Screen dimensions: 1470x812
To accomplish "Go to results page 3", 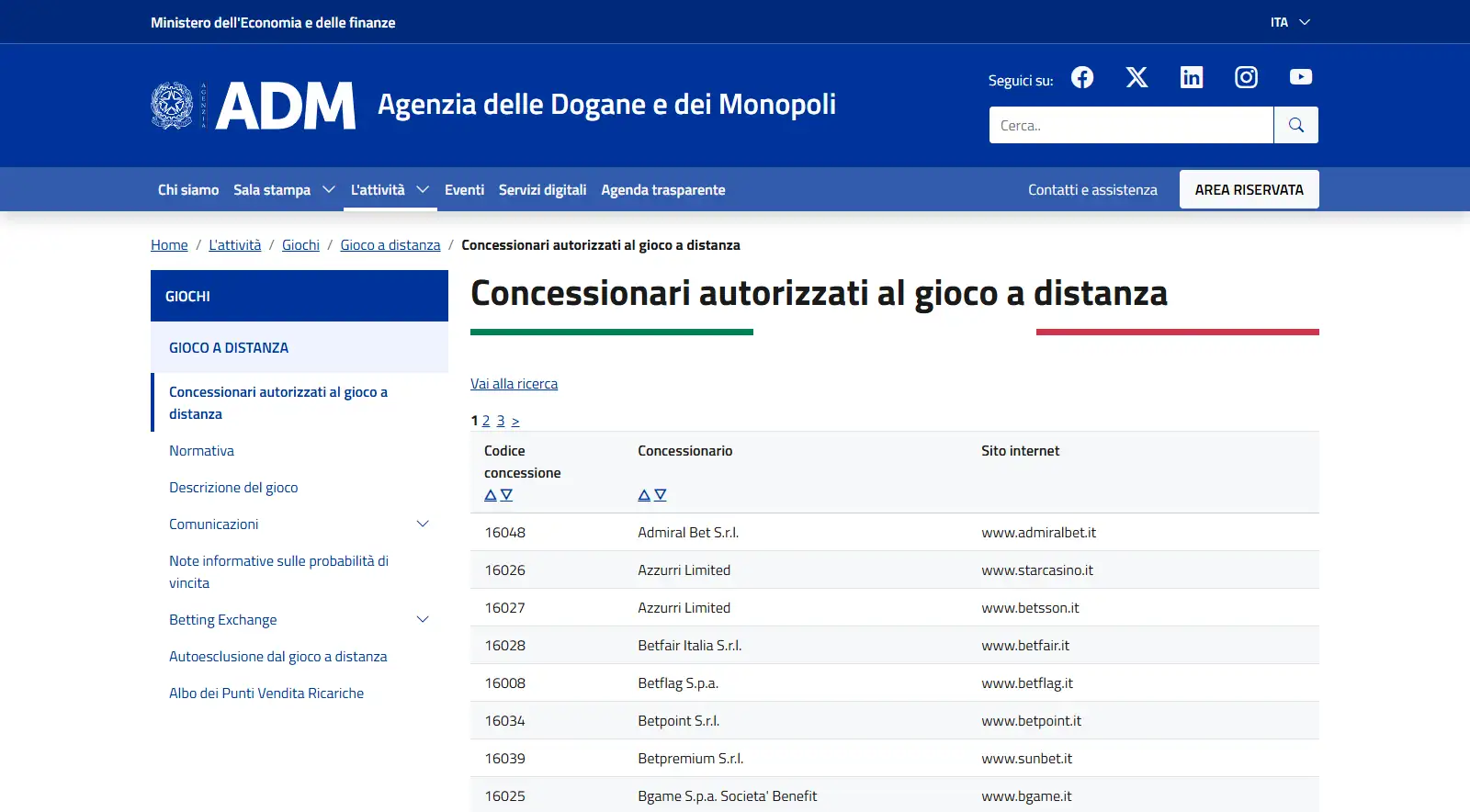I will pos(501,421).
